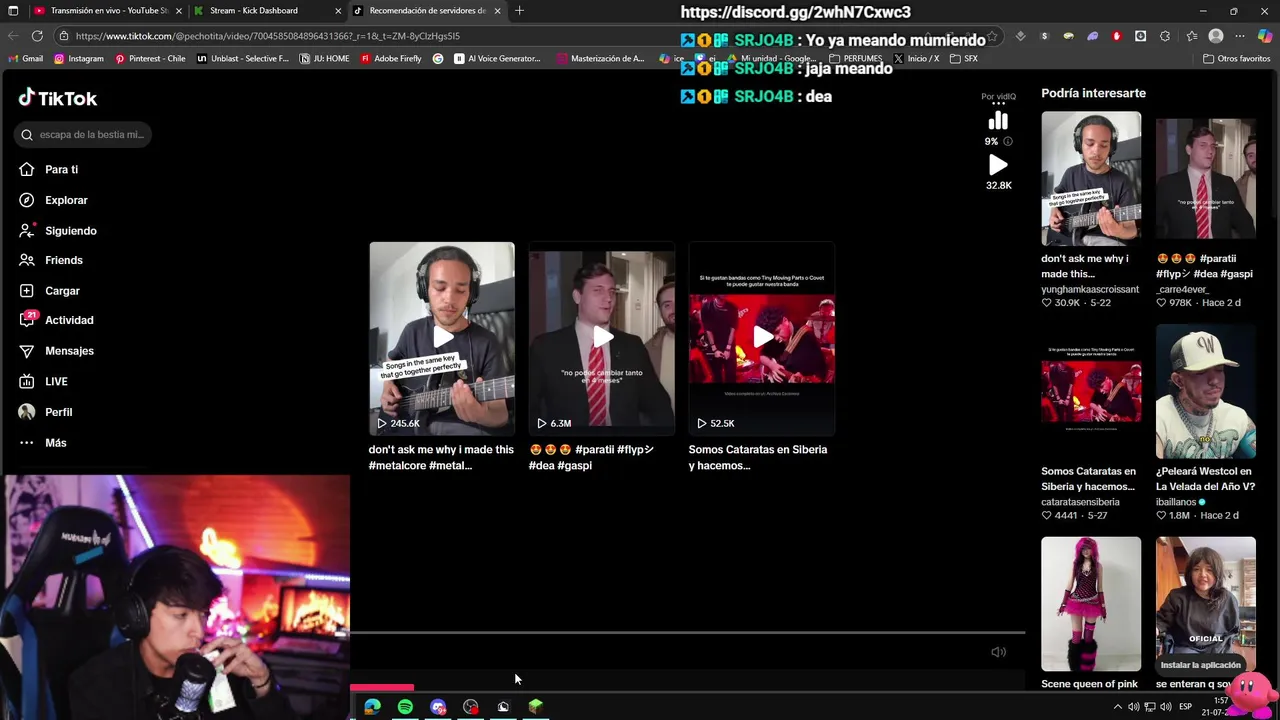Click the video progress bar
Screen dimensions: 1280x720
click(687, 632)
